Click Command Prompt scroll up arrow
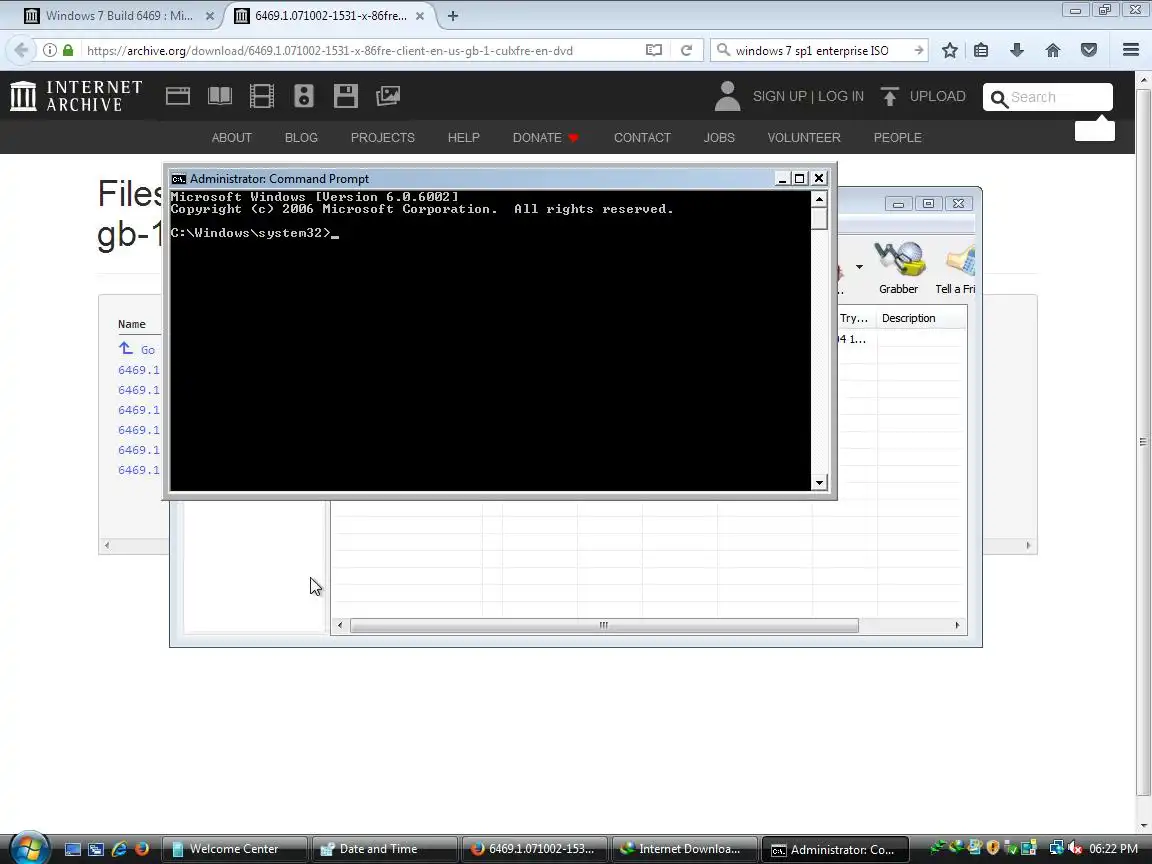The height and width of the screenshot is (864, 1152). tap(818, 199)
